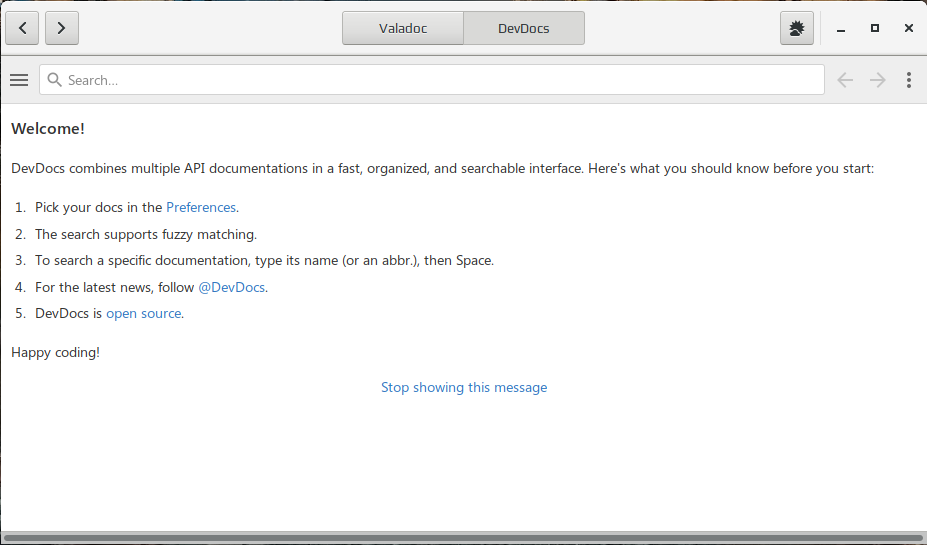Click the Happy coding! text
927x545 pixels.
tap(56, 353)
